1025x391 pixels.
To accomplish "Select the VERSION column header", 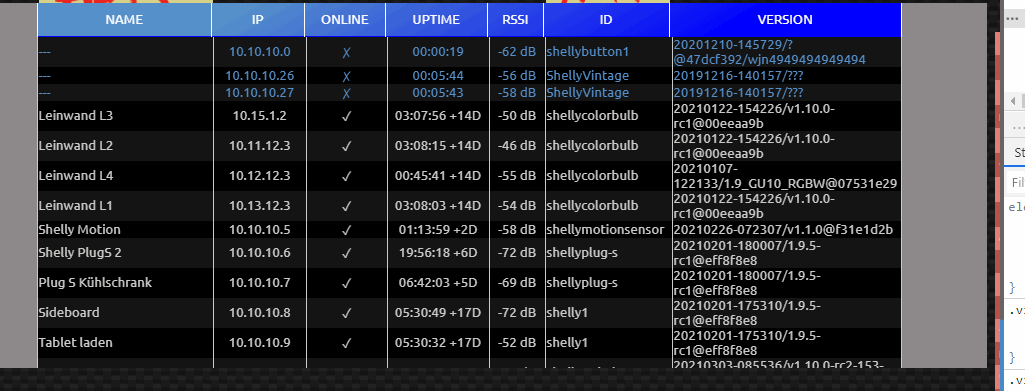I will tap(785, 20).
